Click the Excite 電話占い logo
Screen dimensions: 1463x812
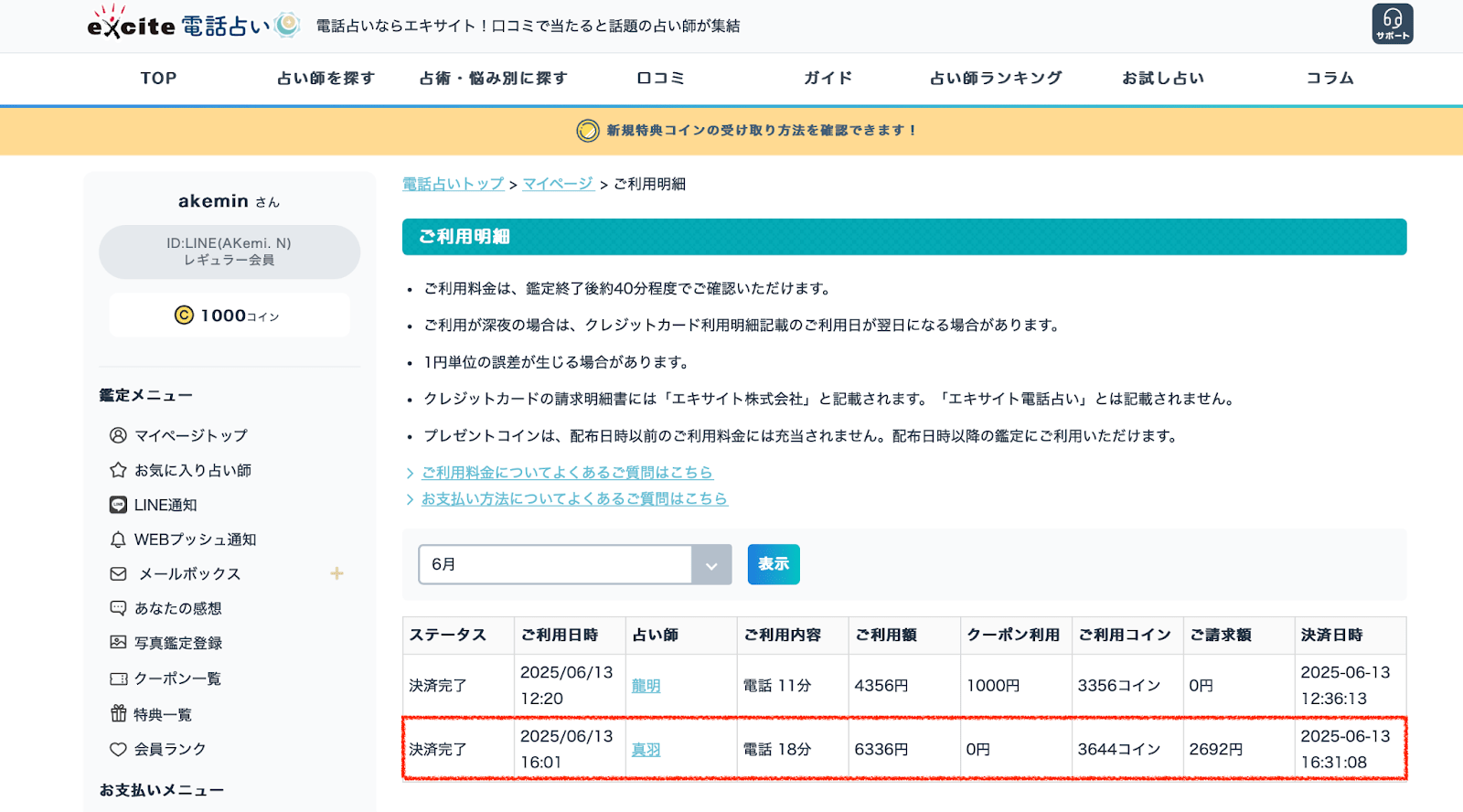194,25
